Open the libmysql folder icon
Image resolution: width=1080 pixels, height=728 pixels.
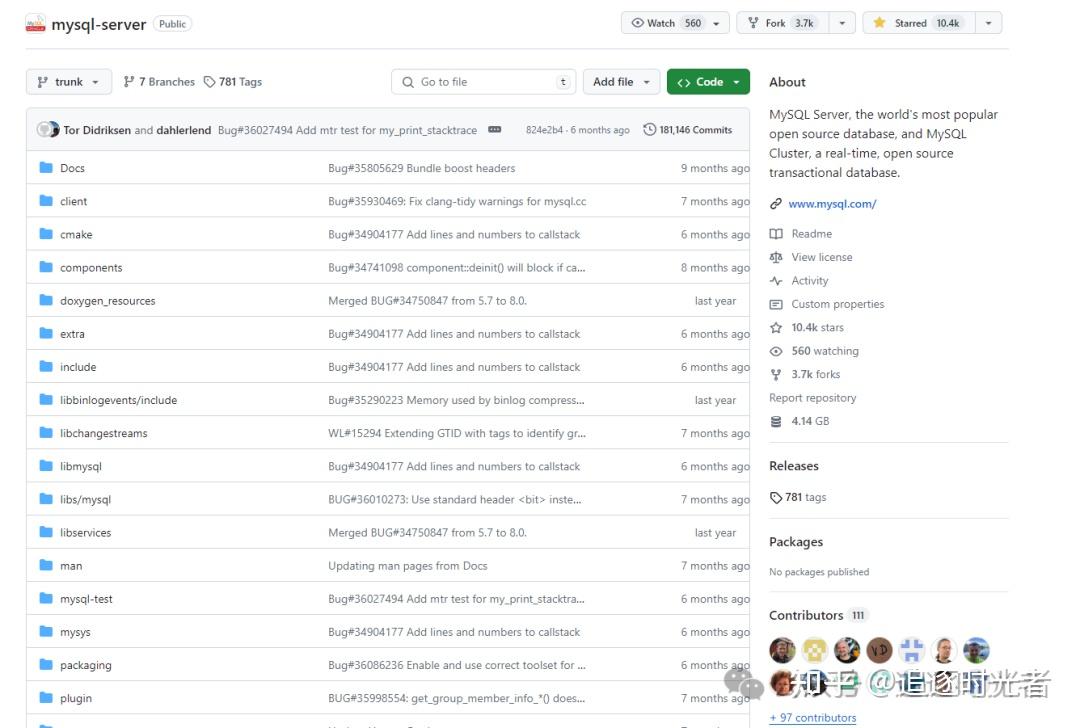point(46,466)
